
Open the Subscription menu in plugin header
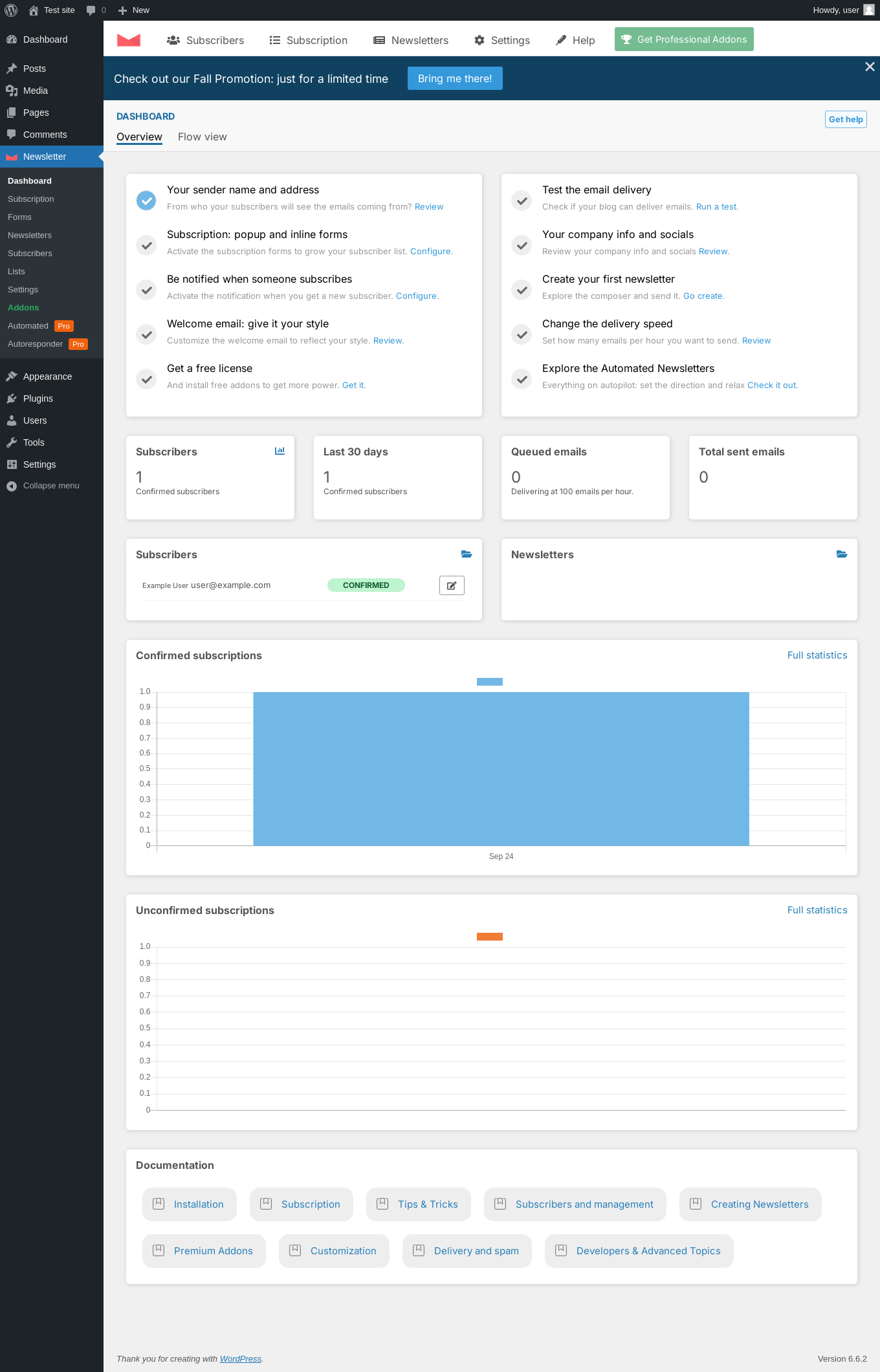(x=309, y=40)
